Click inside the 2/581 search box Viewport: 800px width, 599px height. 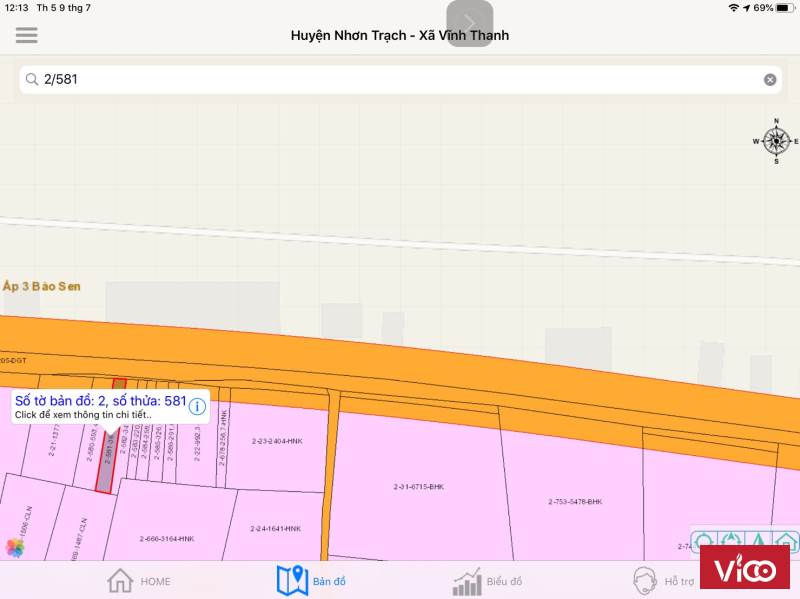pos(400,80)
